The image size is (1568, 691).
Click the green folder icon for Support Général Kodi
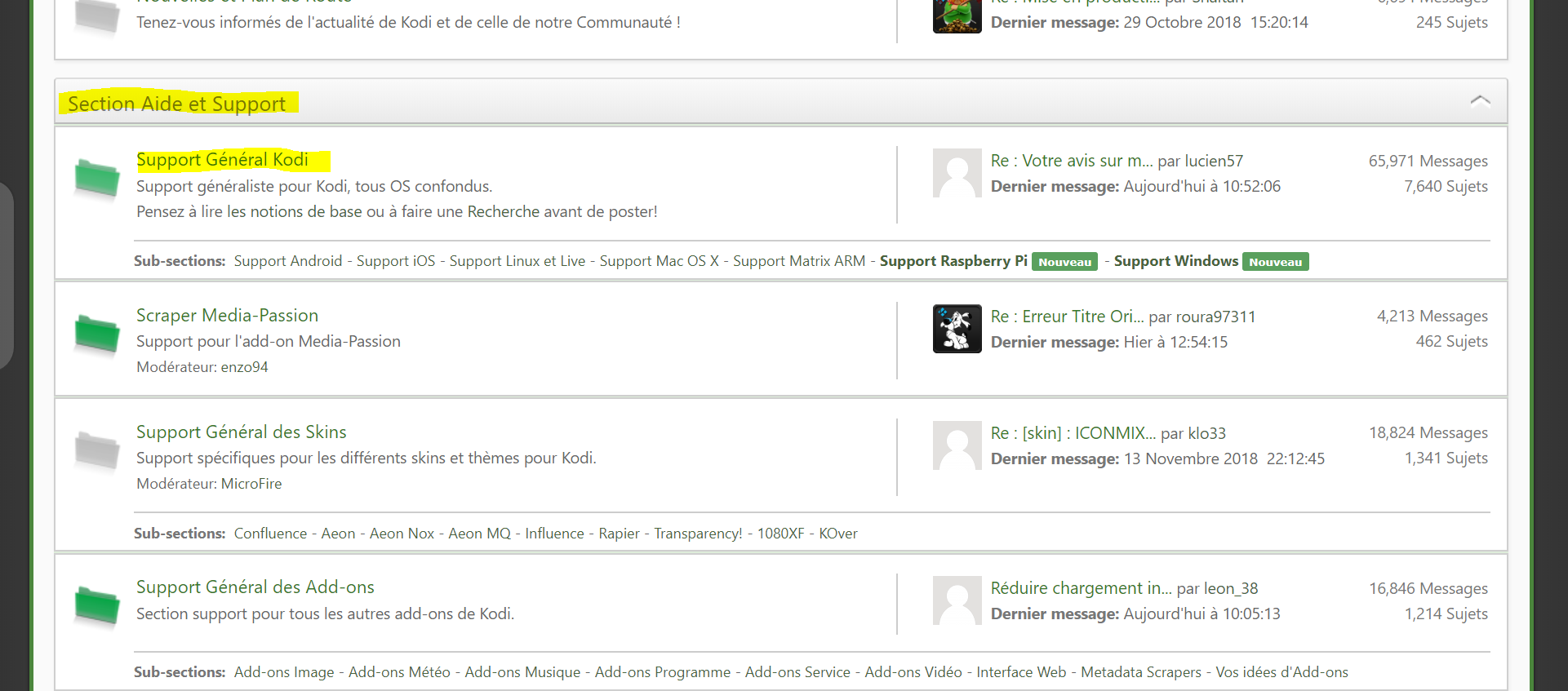(97, 179)
